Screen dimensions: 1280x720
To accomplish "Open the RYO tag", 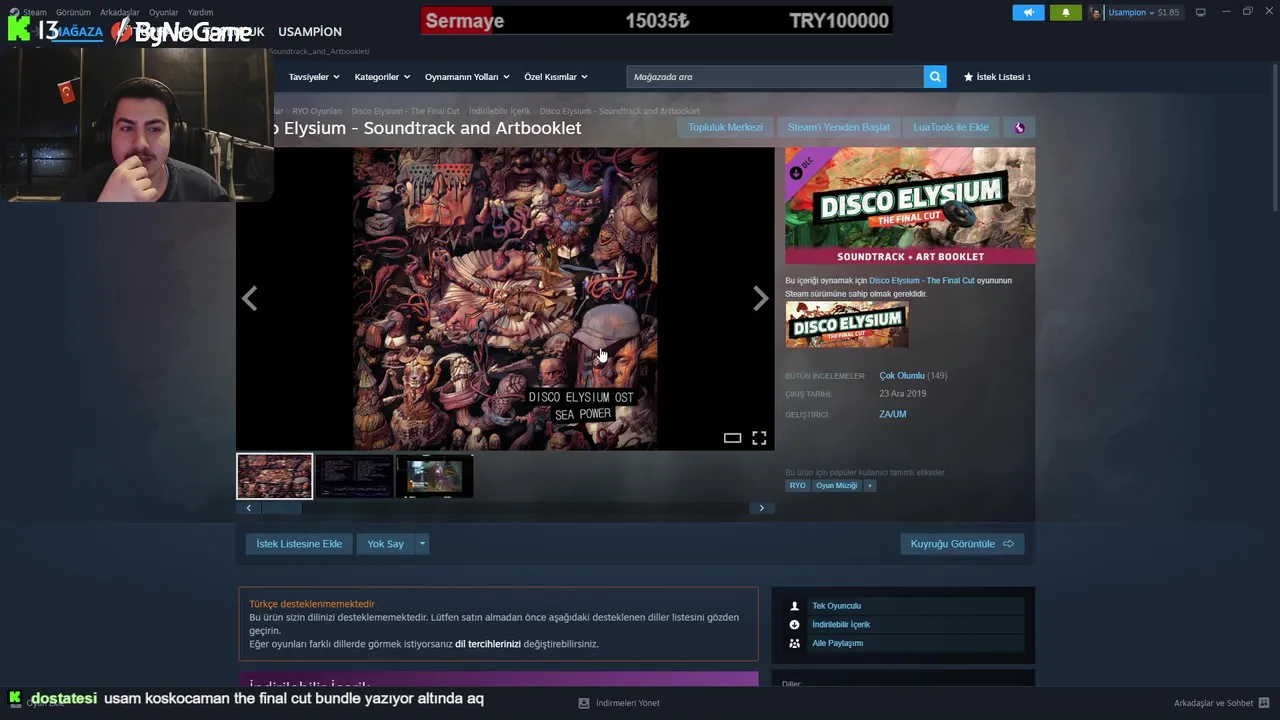I will point(797,486).
